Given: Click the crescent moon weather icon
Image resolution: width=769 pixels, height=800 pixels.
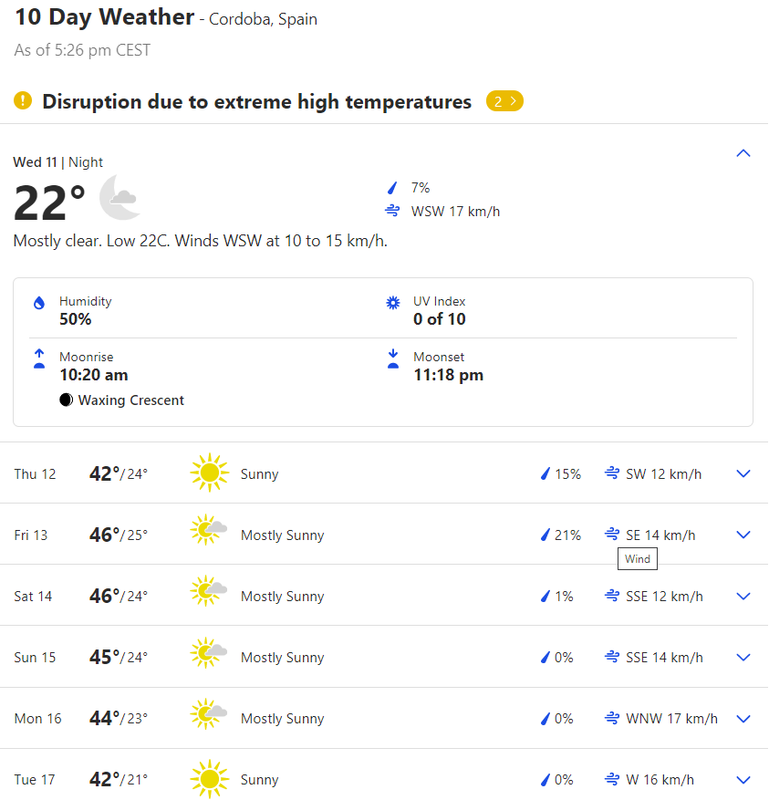Looking at the screenshot, I should [x=120, y=198].
